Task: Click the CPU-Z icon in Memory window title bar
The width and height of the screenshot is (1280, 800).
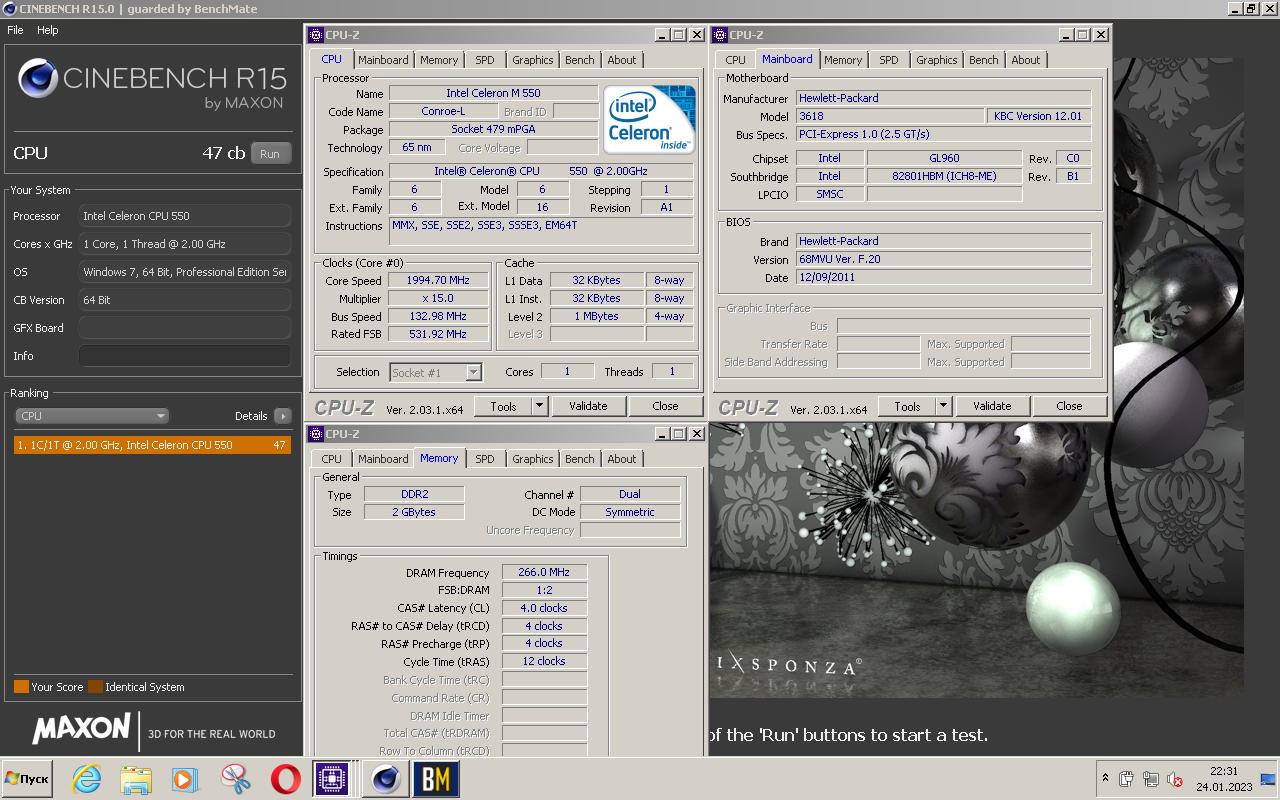Action: point(316,434)
